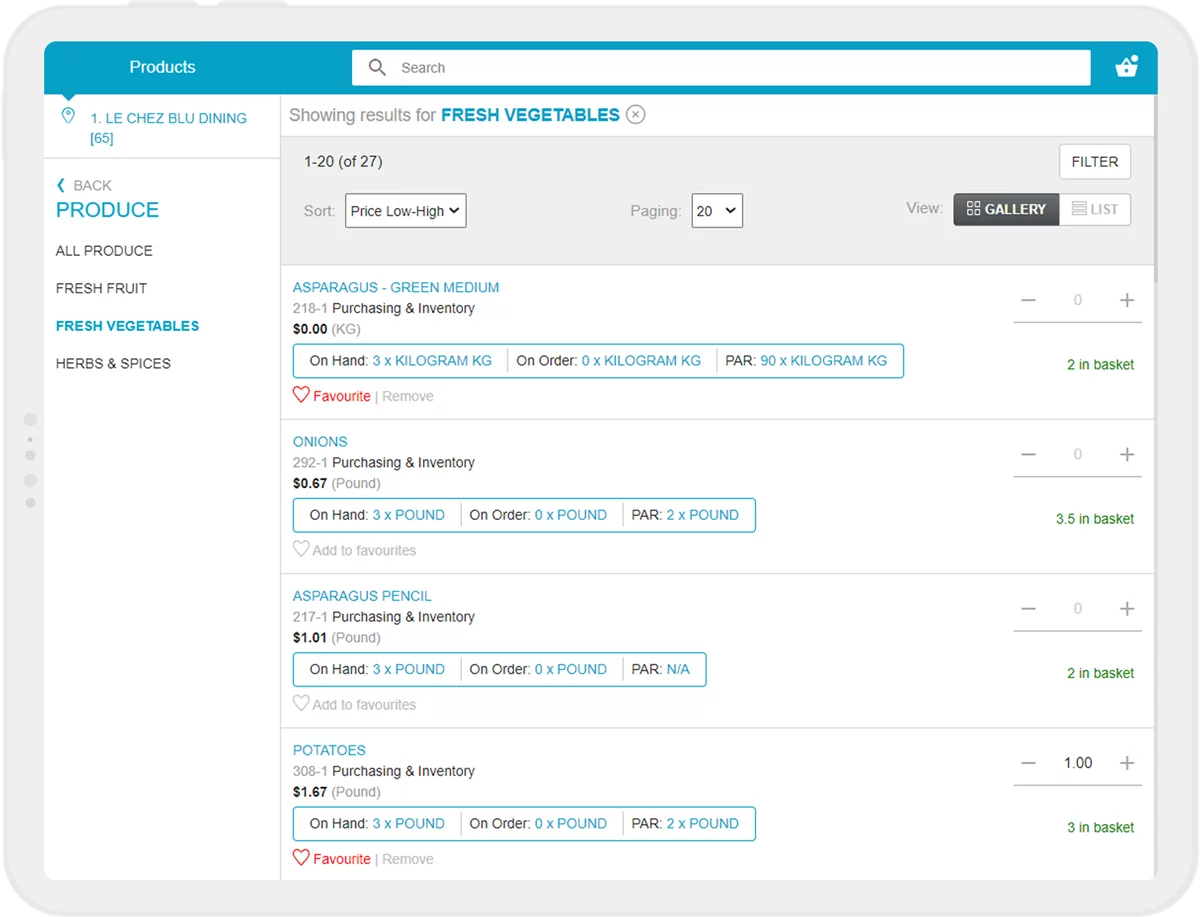This screenshot has height=917, width=1200.
Task: Decrease Potatoes quantity with minus icon
Action: coord(1028,763)
